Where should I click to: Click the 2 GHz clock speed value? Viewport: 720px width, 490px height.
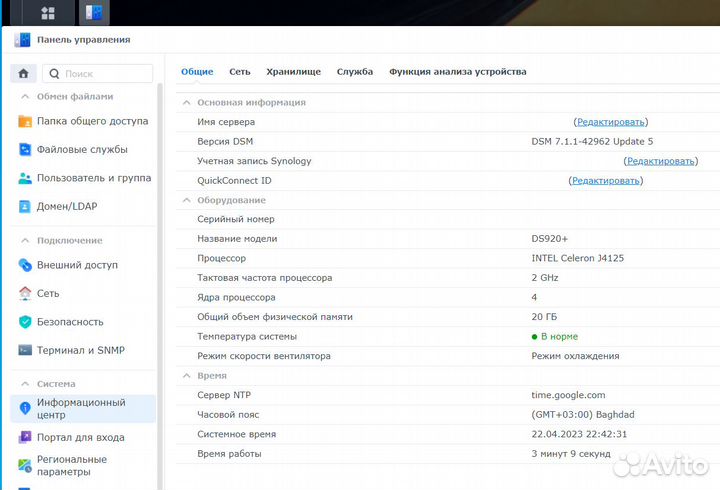pos(545,278)
